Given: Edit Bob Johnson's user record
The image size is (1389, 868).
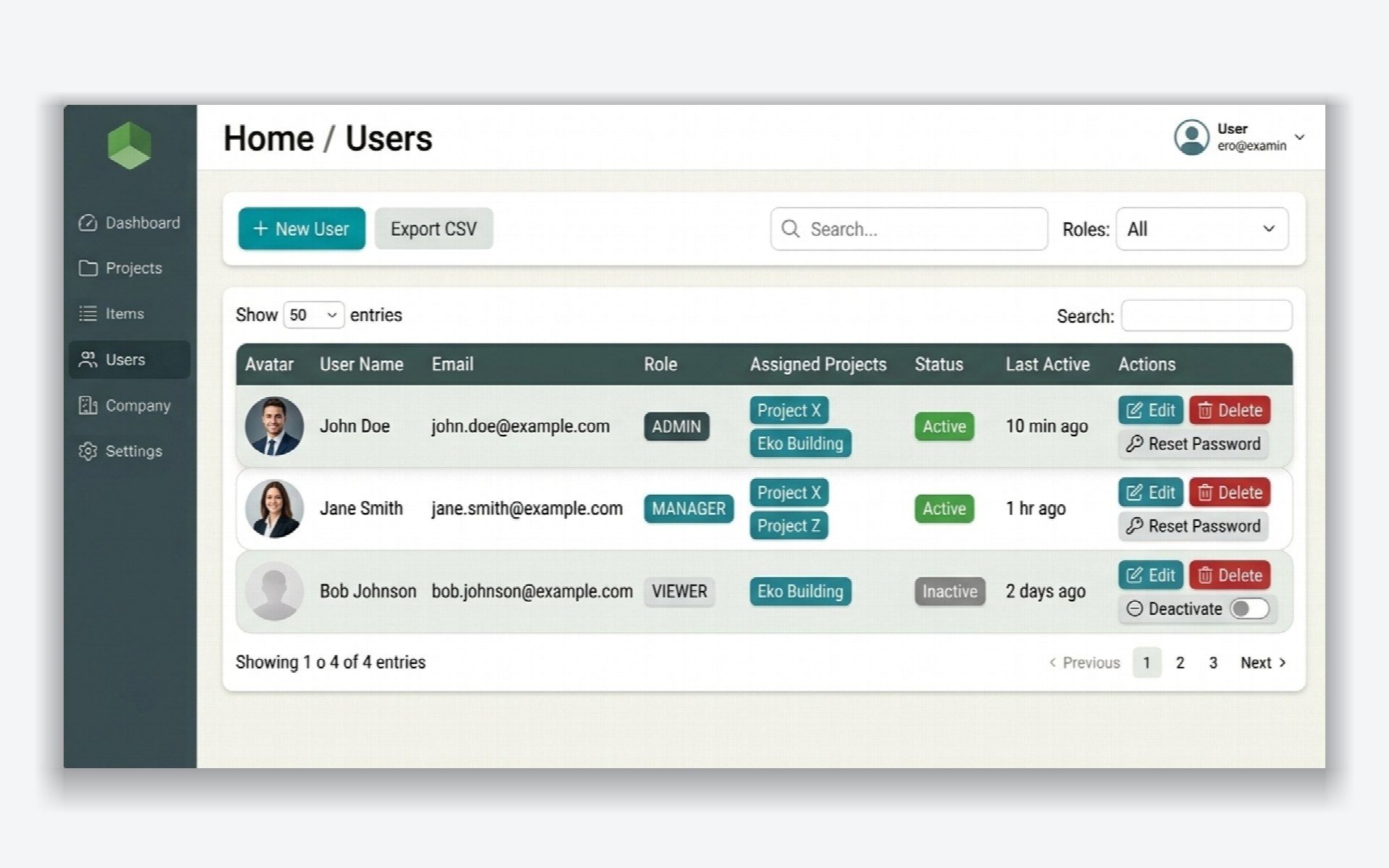Looking at the screenshot, I should point(1151,575).
